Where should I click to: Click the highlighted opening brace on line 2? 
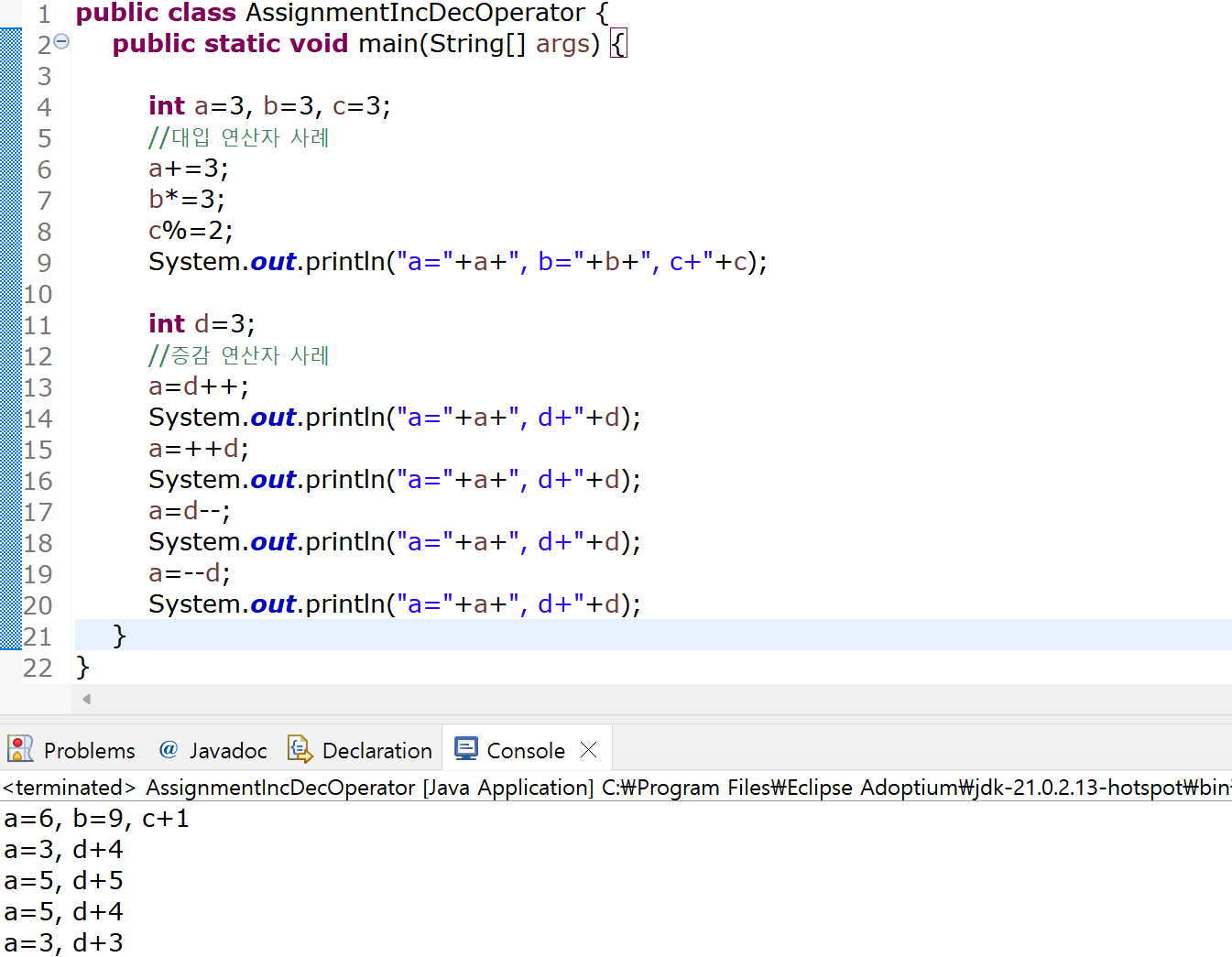tap(618, 43)
